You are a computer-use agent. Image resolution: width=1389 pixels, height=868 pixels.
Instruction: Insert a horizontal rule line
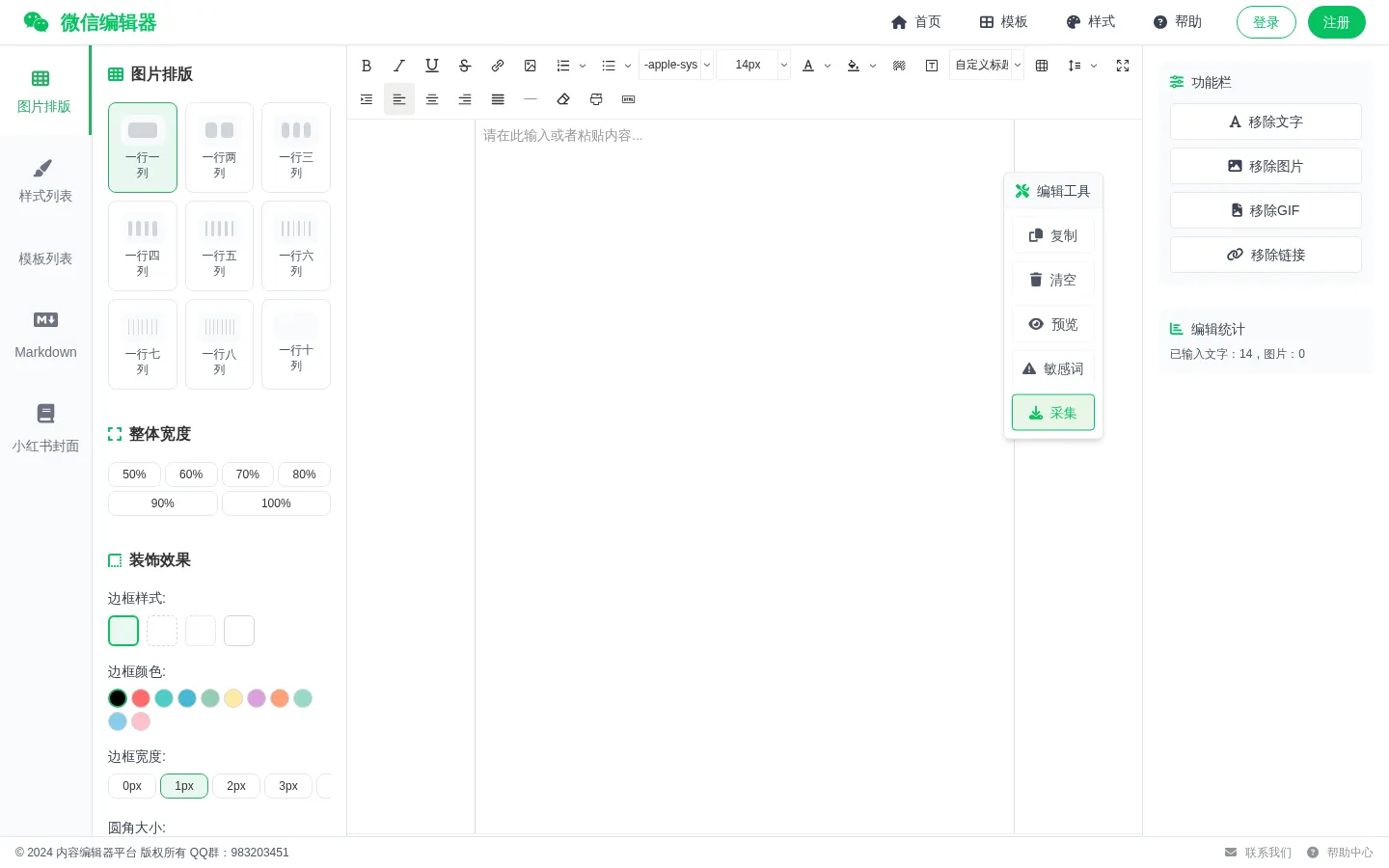click(x=531, y=99)
